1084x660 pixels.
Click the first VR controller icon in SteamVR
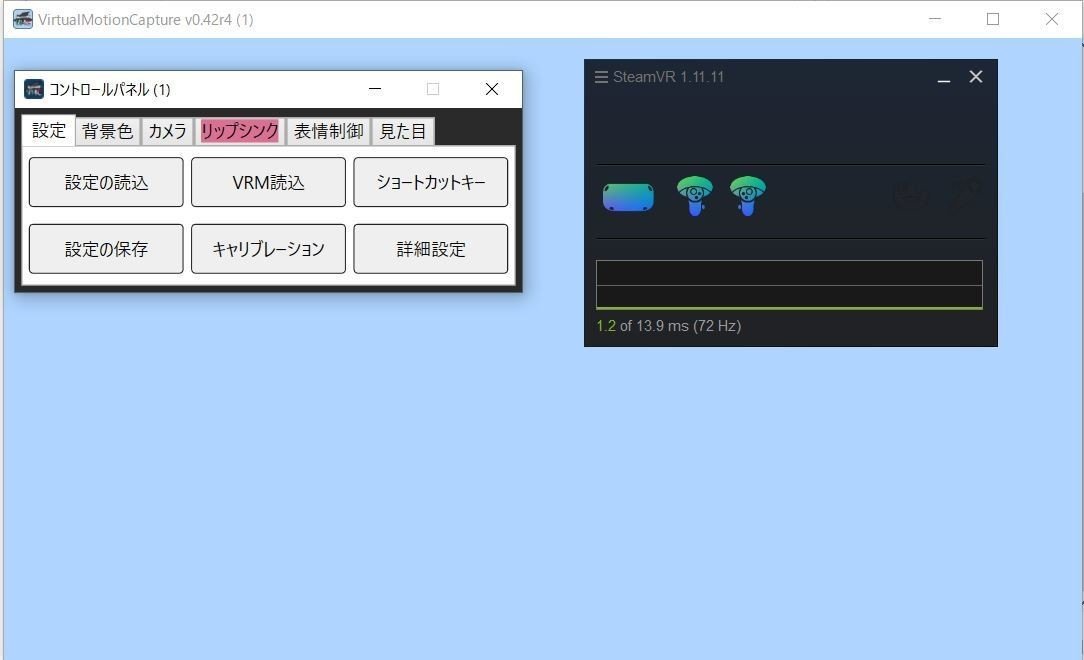tap(694, 196)
